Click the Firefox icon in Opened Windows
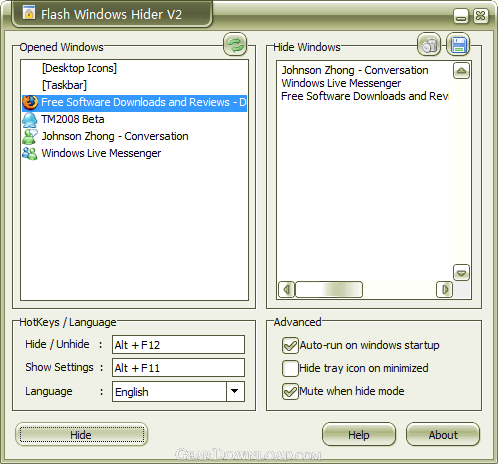Image resolution: width=498 pixels, height=464 pixels. (30, 102)
